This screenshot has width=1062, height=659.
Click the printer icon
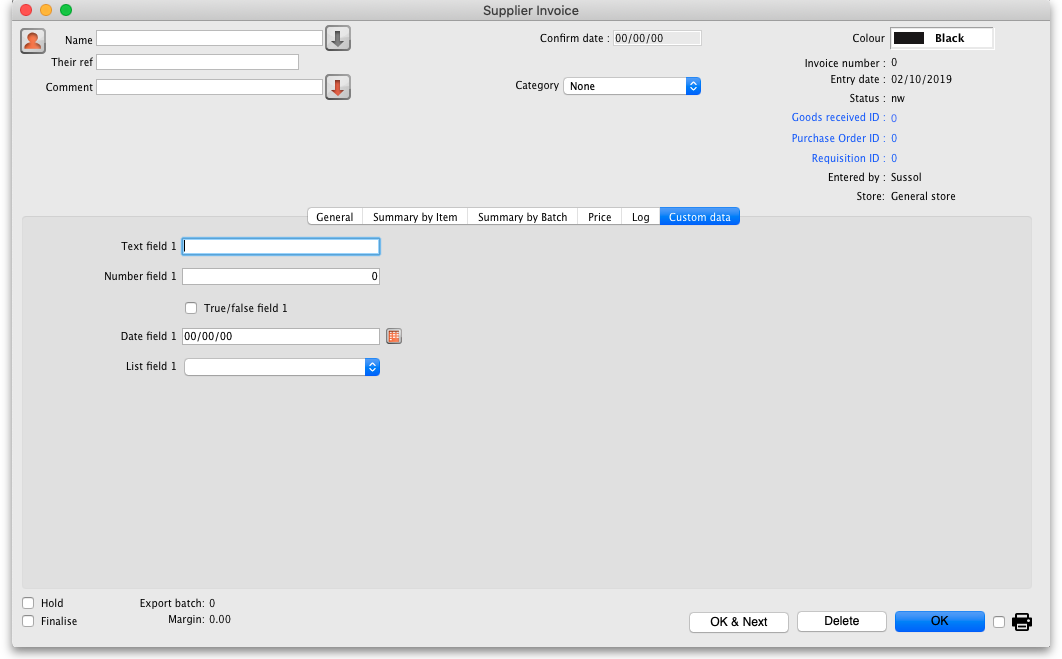[1021, 622]
